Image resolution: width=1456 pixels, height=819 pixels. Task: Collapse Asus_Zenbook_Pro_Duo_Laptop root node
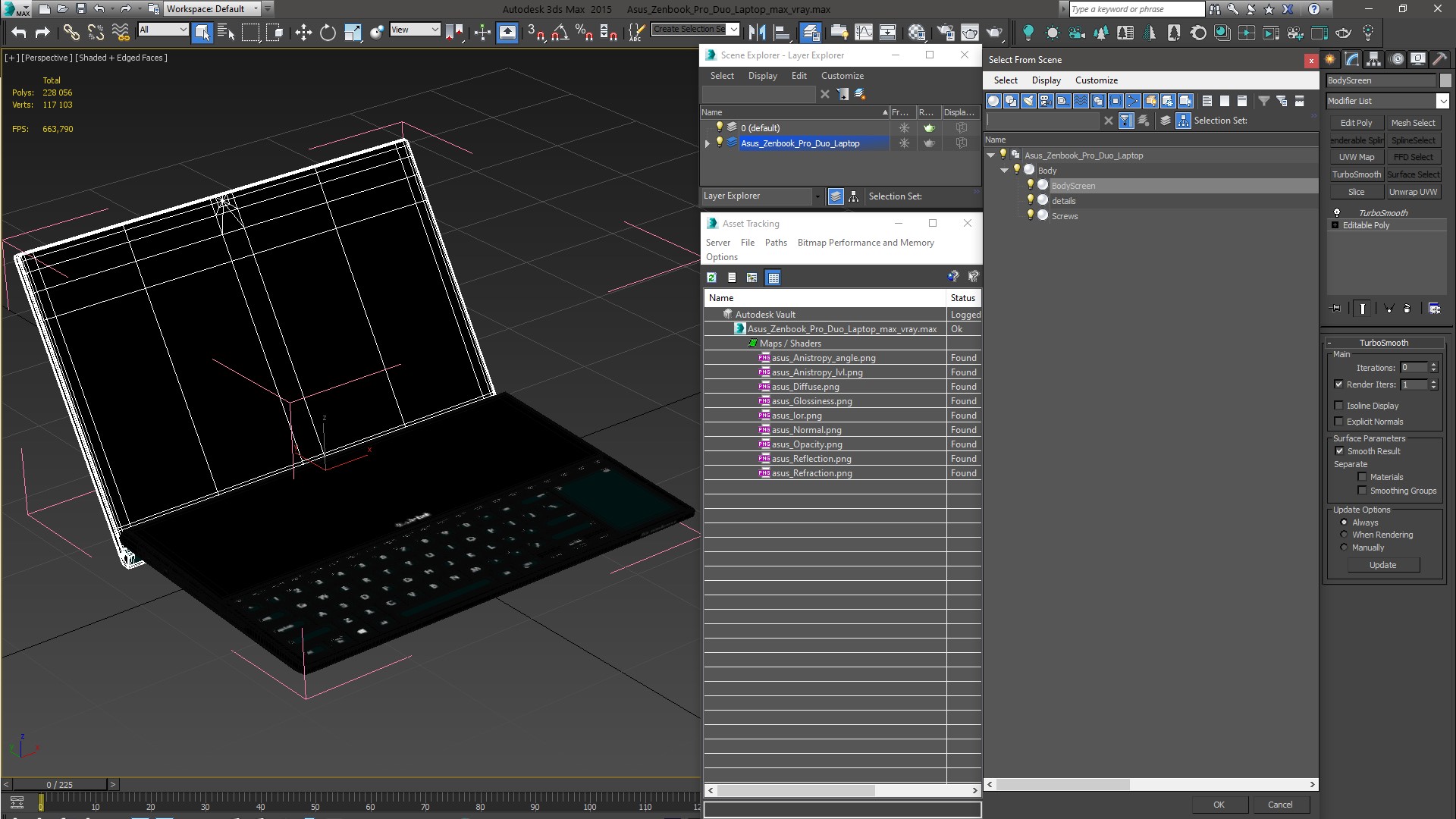pyautogui.click(x=991, y=155)
